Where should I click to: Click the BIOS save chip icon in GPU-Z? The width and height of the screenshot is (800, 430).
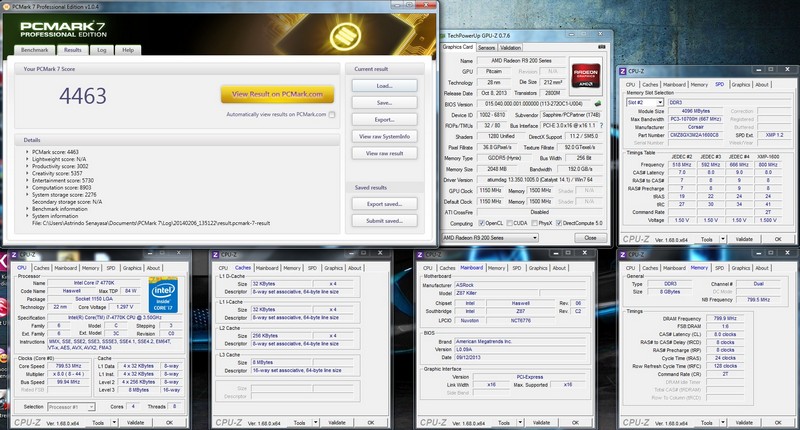click(x=597, y=104)
